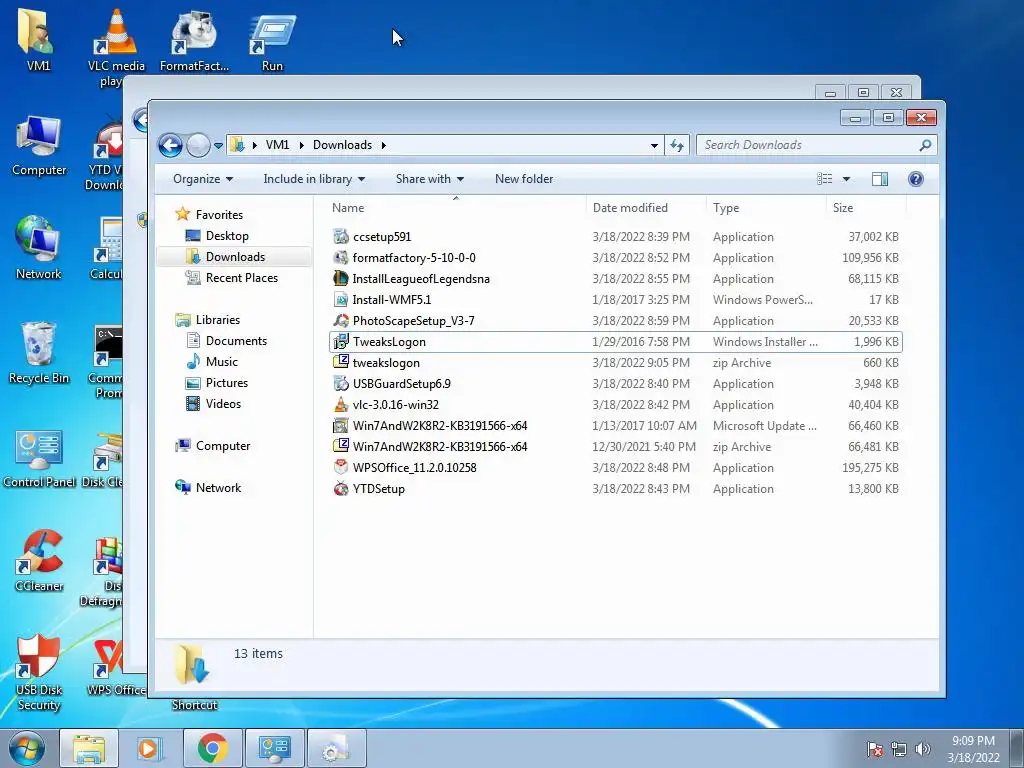Select the USBGuardSetup6.9 file icon
The width and height of the screenshot is (1024, 768).
(x=341, y=383)
